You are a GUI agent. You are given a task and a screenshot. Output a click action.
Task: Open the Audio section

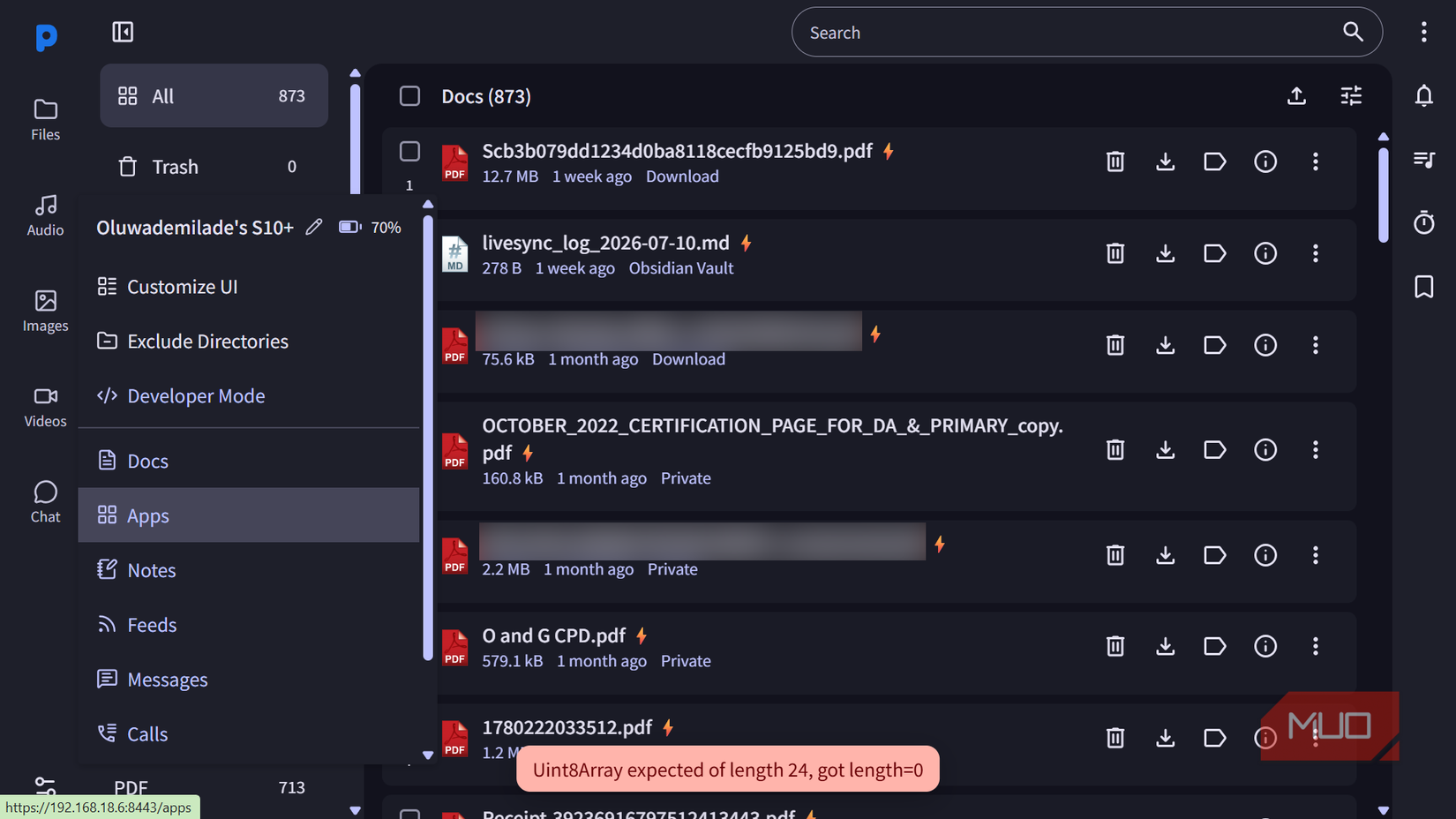click(x=45, y=215)
